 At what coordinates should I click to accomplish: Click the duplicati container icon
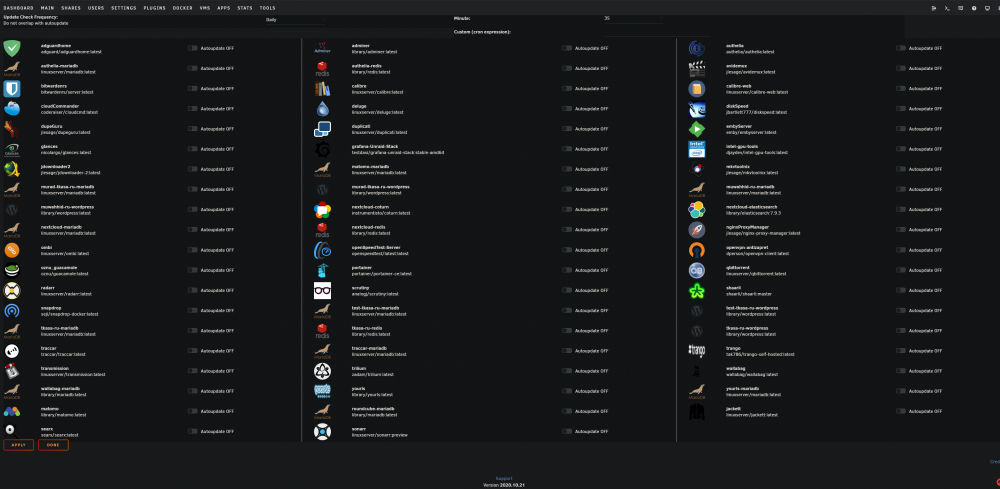[322, 129]
